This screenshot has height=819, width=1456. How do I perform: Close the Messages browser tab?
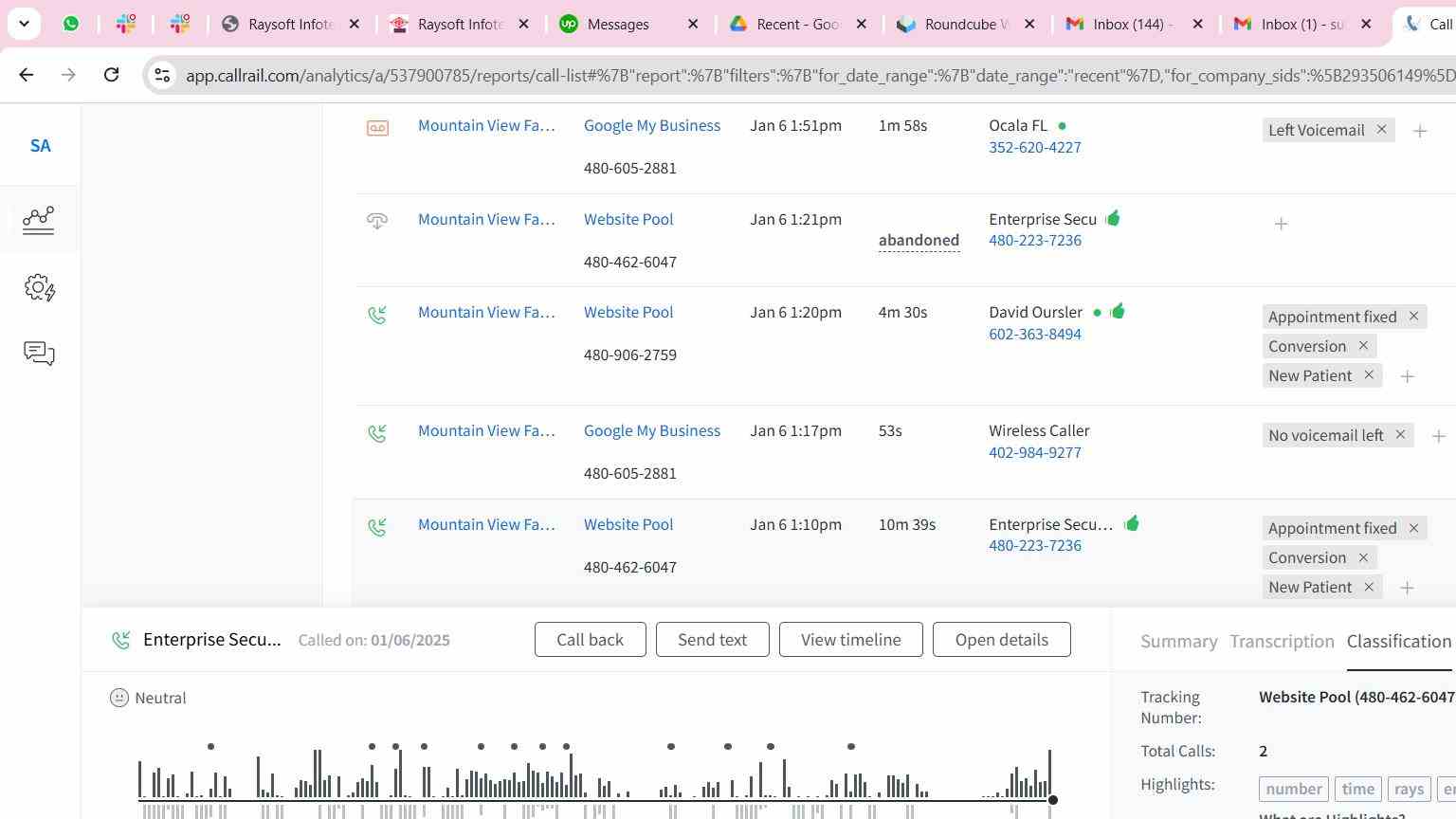(x=693, y=24)
